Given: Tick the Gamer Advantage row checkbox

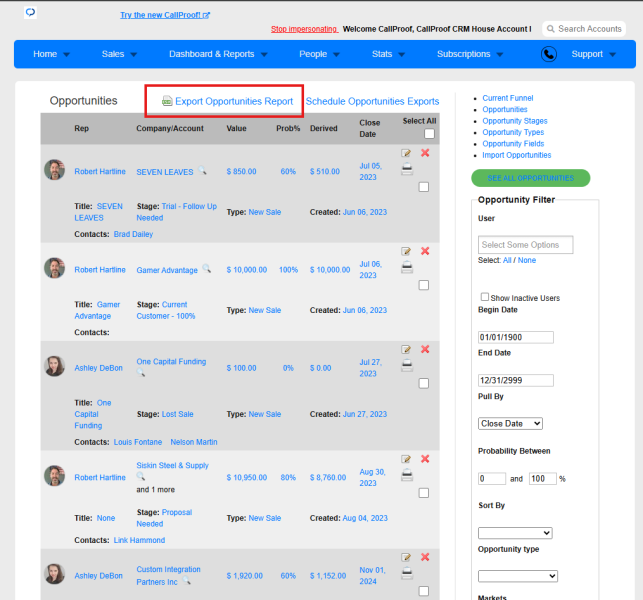Looking at the screenshot, I should tap(424, 285).
